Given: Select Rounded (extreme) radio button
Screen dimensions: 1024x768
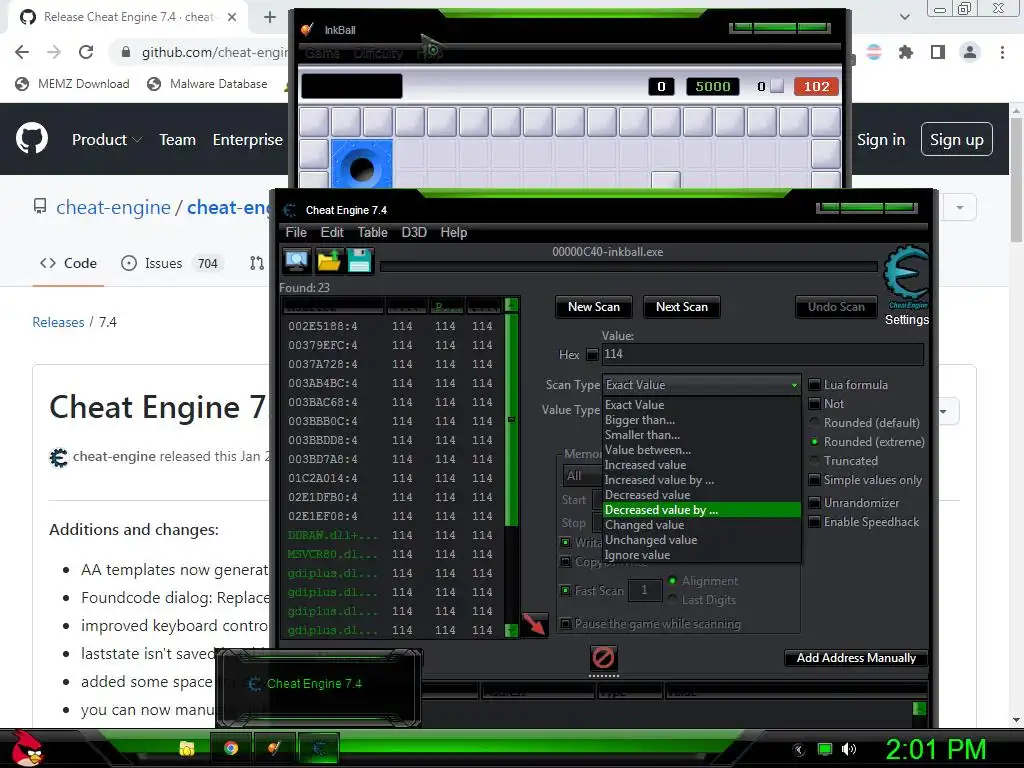Looking at the screenshot, I should 814,441.
